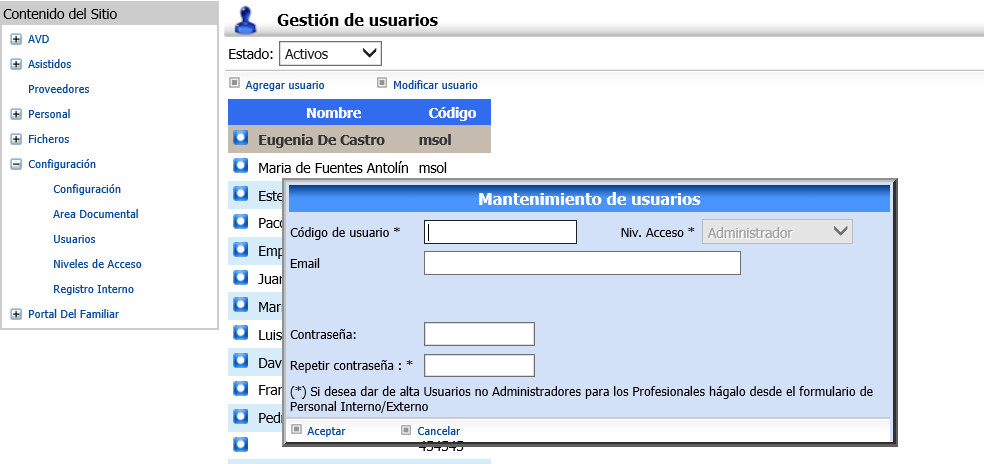The width and height of the screenshot is (984, 464).
Task: Click the last row's user icon in list
Action: pyautogui.click(x=240, y=444)
